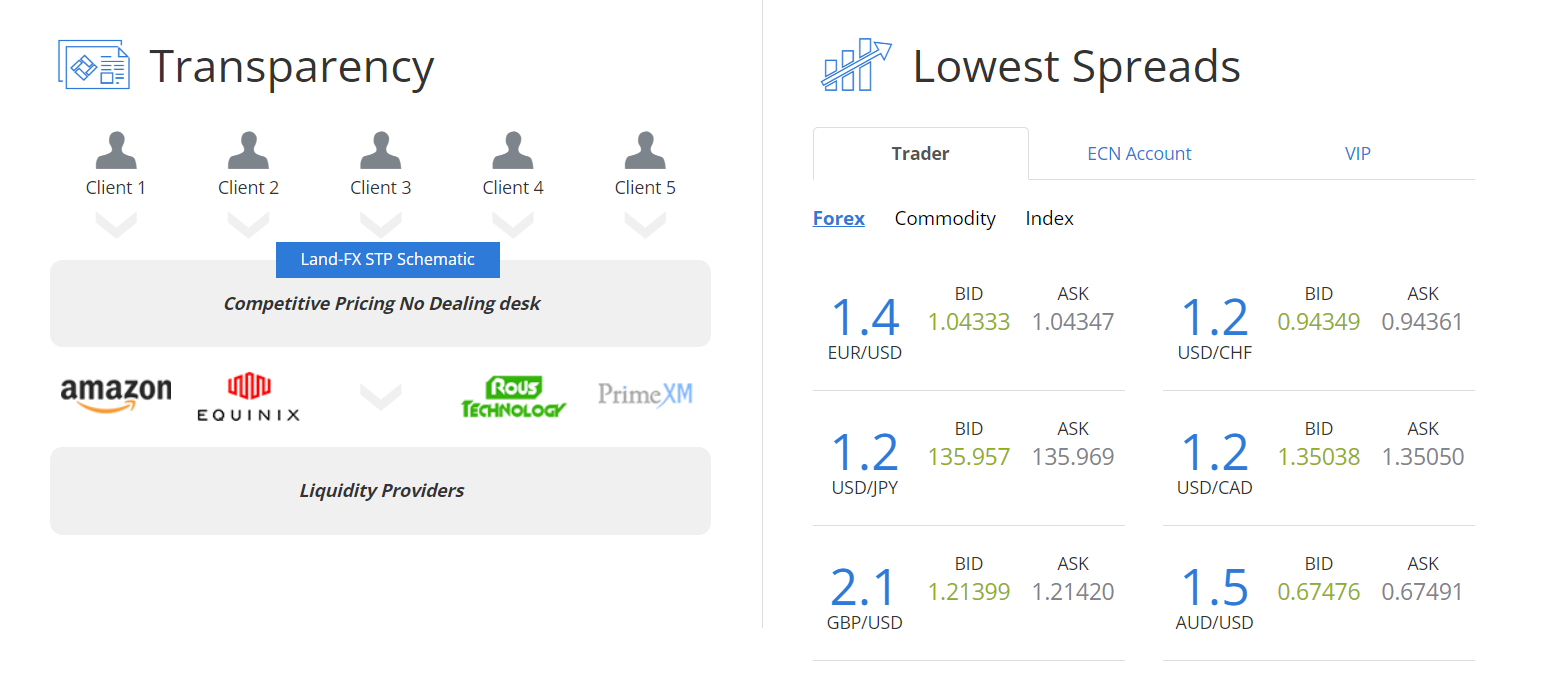Show Commodity spreads
Image resolution: width=1559 pixels, height=673 pixels.
pos(945,218)
